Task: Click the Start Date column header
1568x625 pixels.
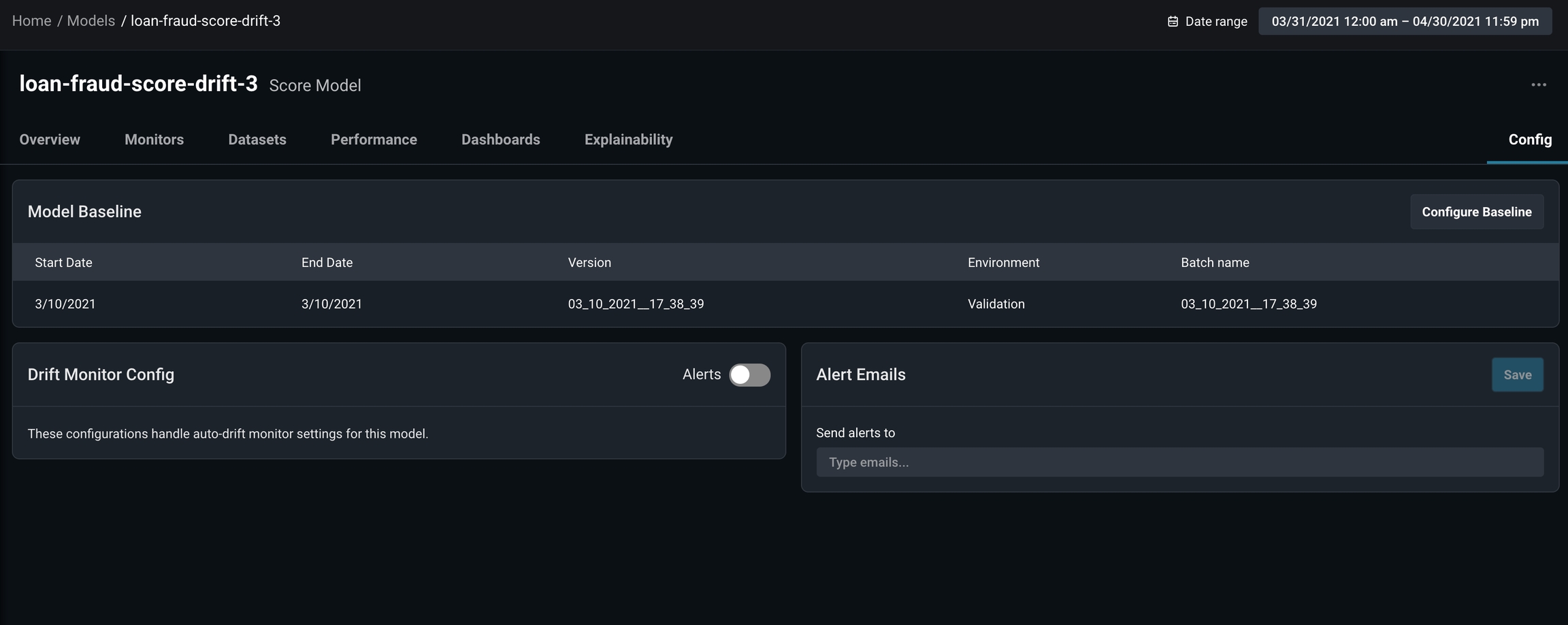Action: 63,263
